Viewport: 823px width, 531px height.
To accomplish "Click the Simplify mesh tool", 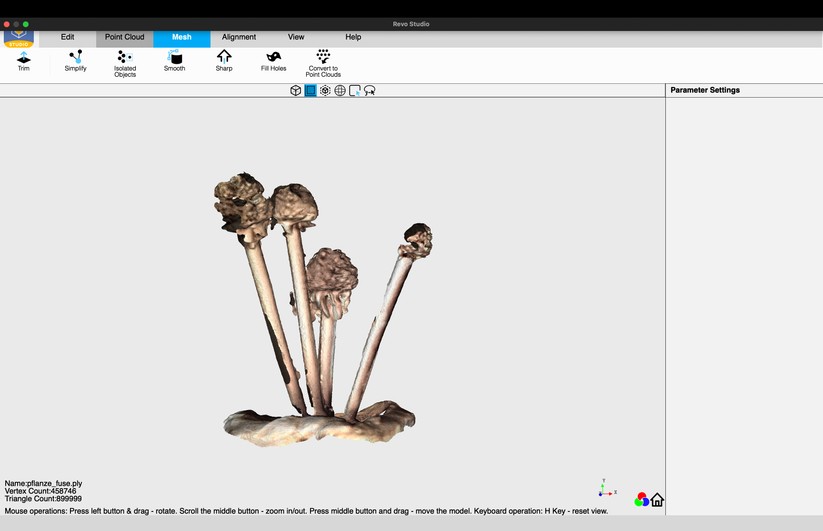I will (x=75, y=61).
